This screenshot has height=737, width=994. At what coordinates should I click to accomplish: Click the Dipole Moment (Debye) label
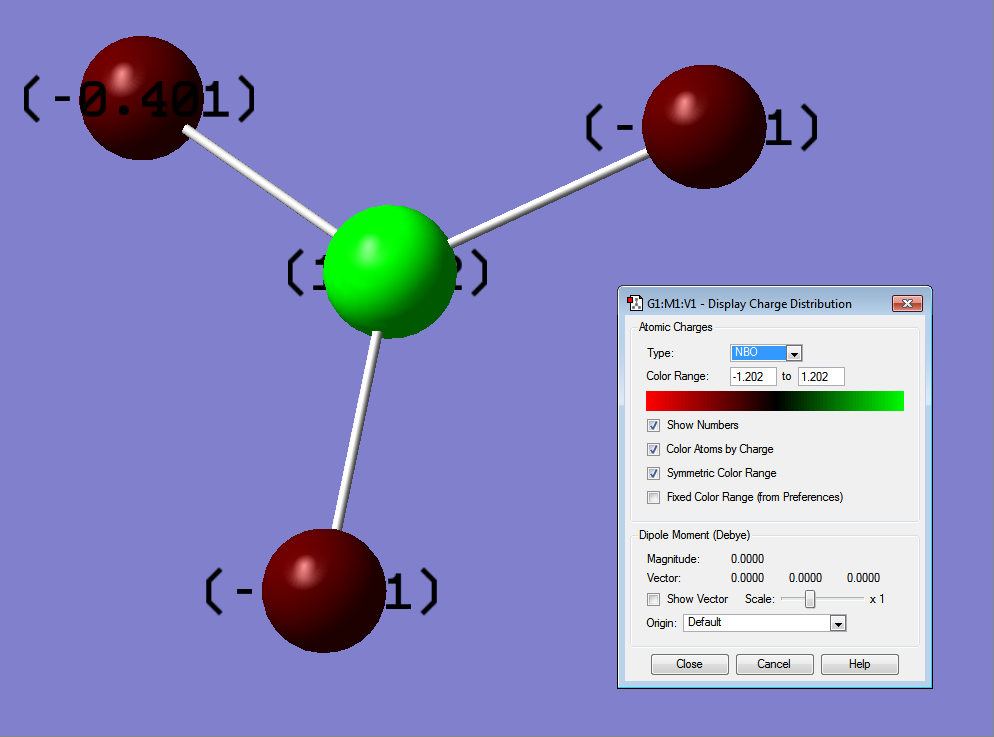pos(694,535)
